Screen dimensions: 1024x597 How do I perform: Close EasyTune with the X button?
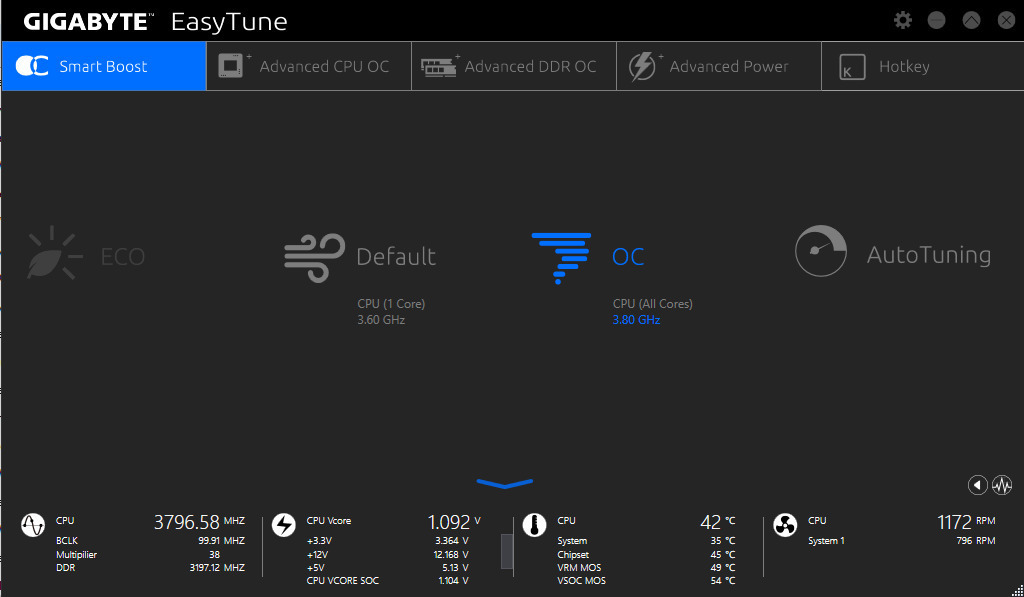click(1006, 20)
